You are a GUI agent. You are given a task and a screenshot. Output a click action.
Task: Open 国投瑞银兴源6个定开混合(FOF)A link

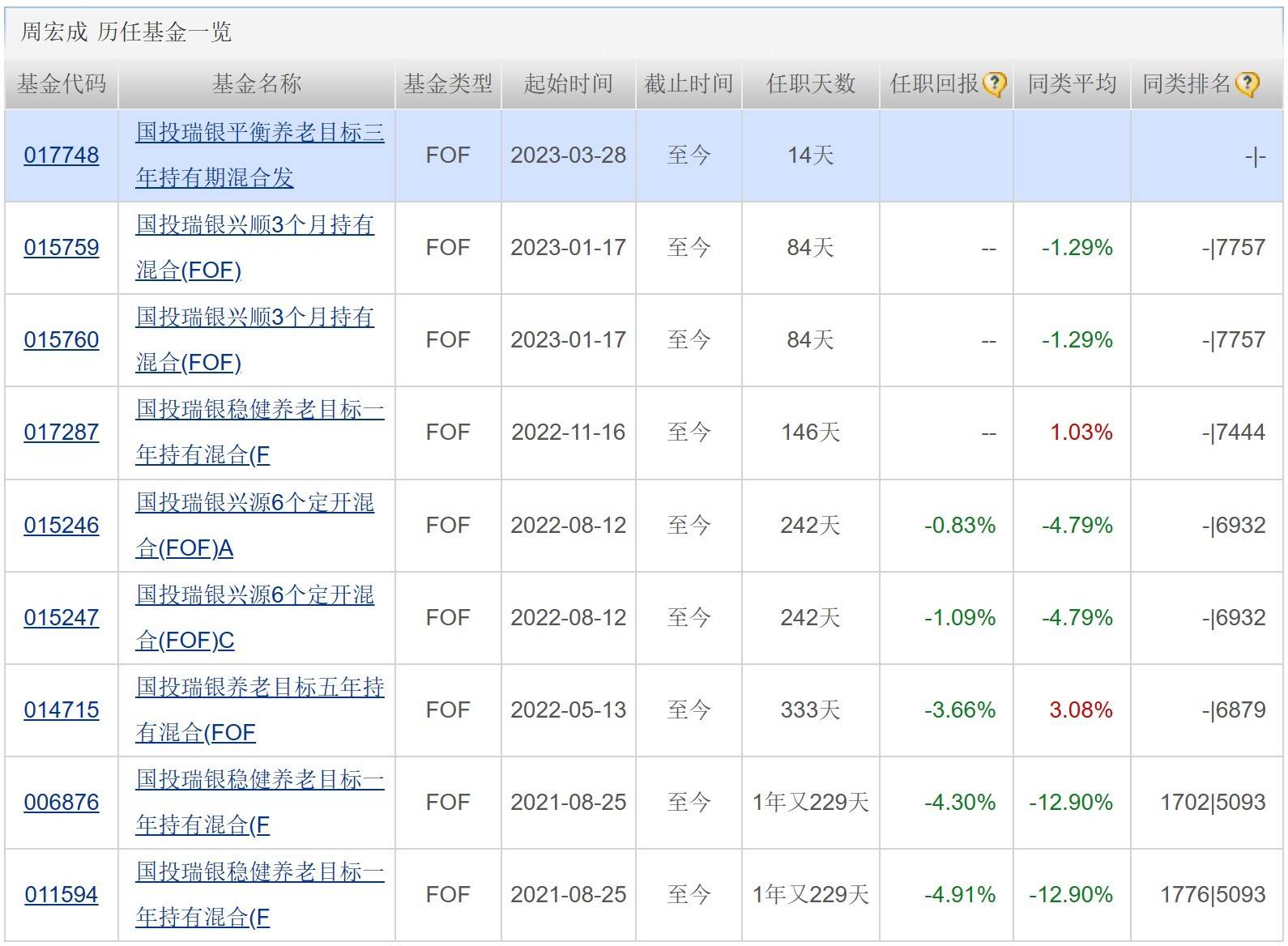tap(255, 526)
